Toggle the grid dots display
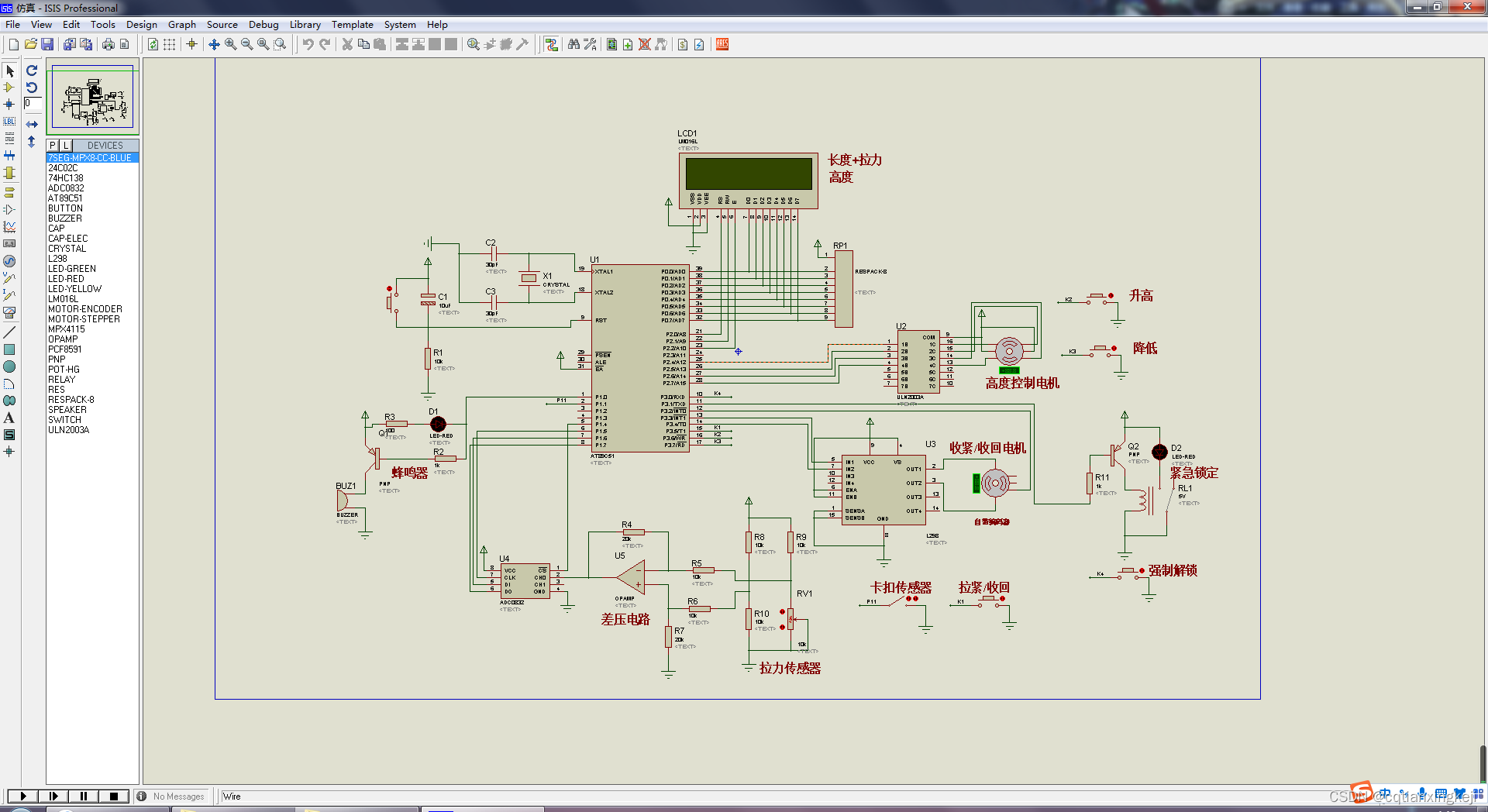 pyautogui.click(x=169, y=44)
